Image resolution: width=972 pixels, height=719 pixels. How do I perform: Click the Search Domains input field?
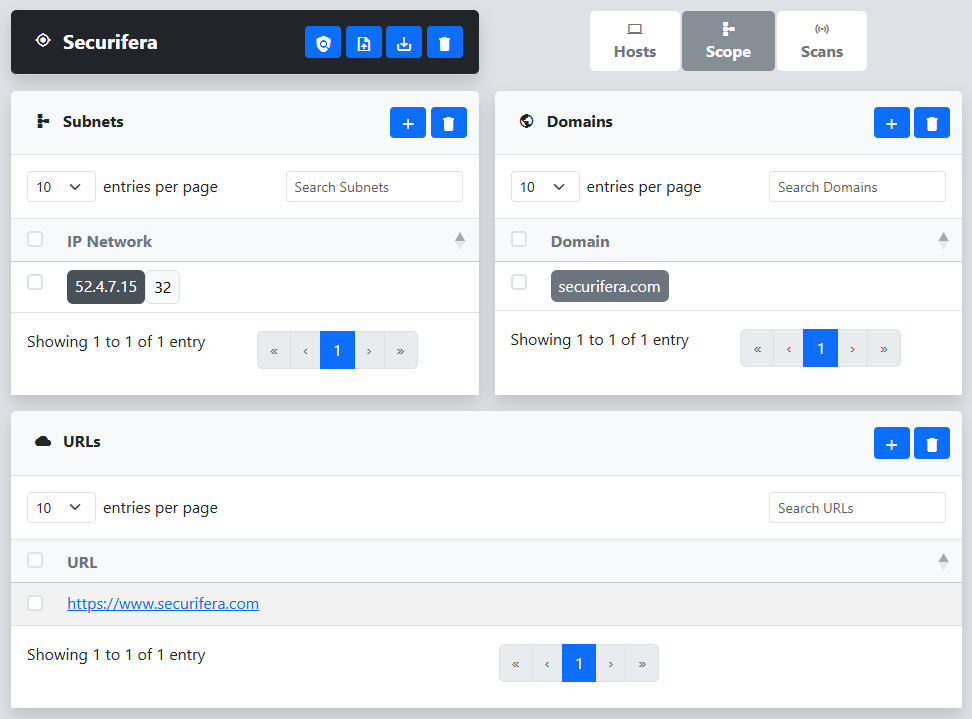coord(857,187)
